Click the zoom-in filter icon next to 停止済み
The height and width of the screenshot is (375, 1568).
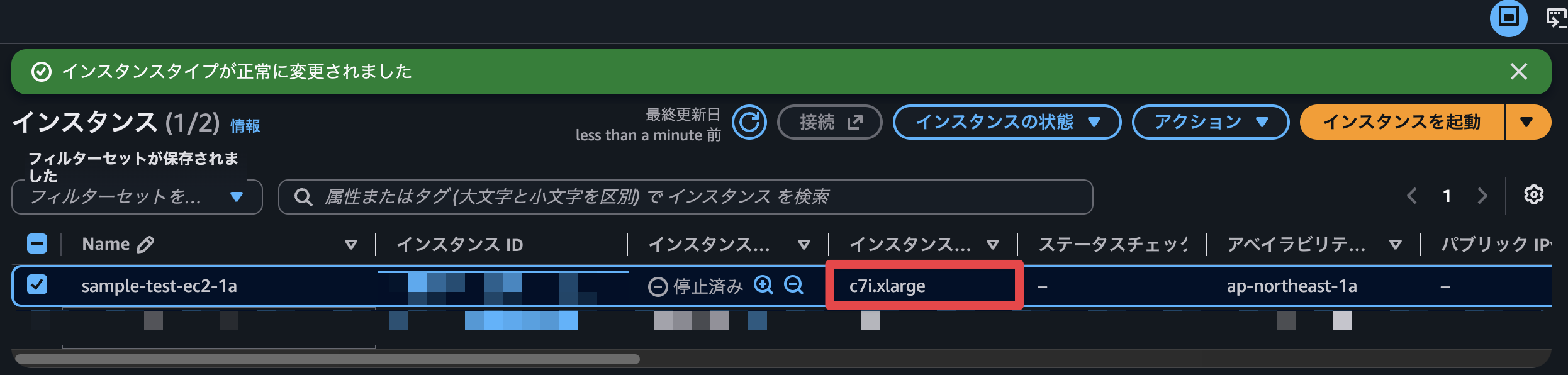click(764, 285)
